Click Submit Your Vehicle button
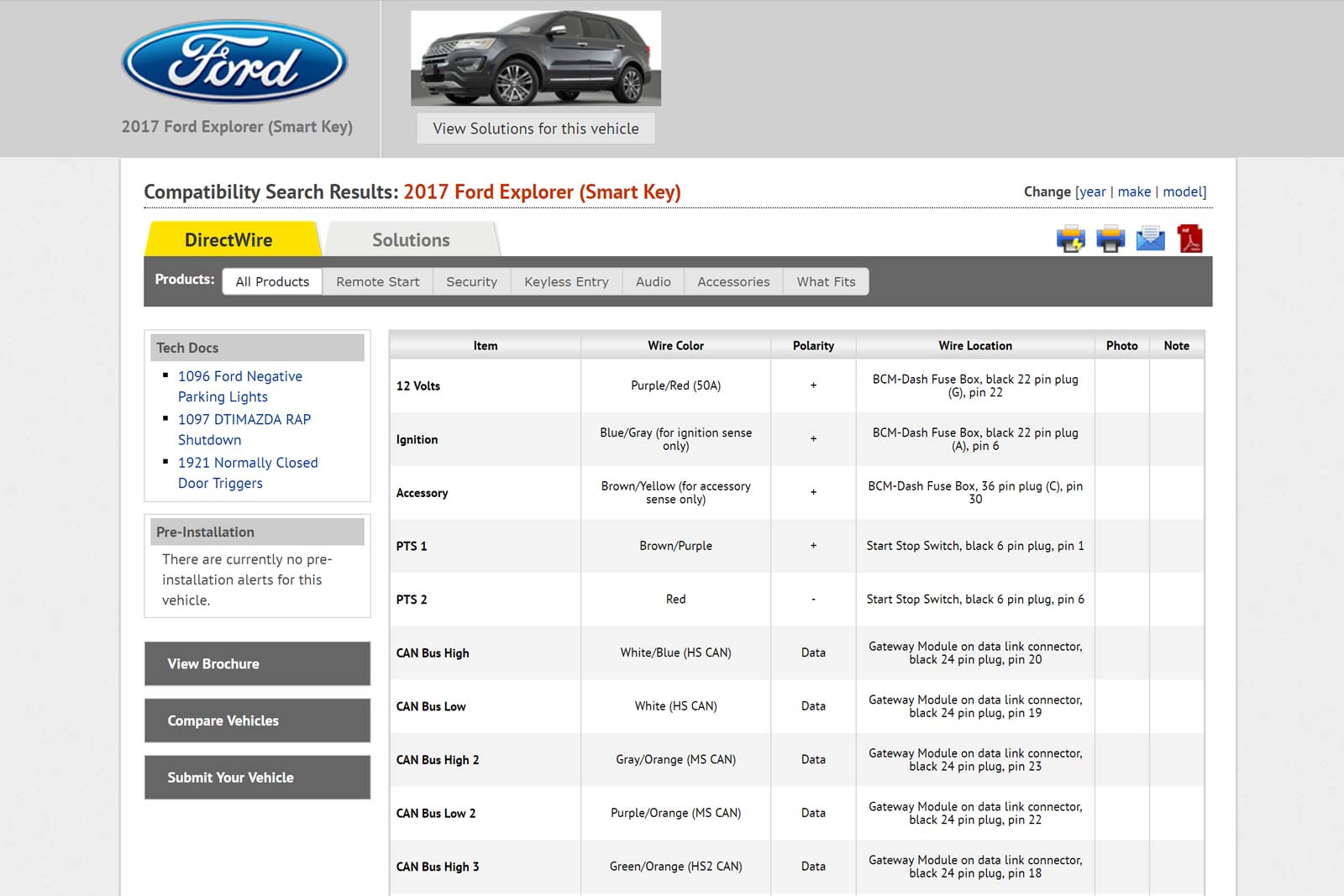Screen dimensions: 1344x896 point(257,778)
